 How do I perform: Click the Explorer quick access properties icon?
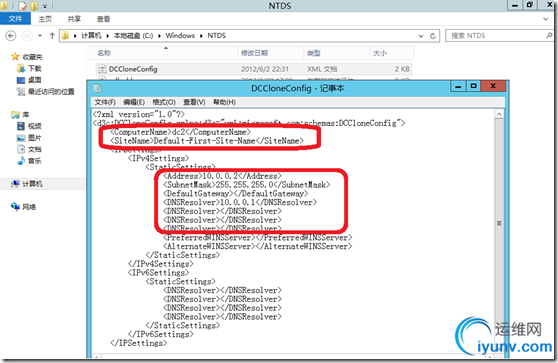coord(22,5)
